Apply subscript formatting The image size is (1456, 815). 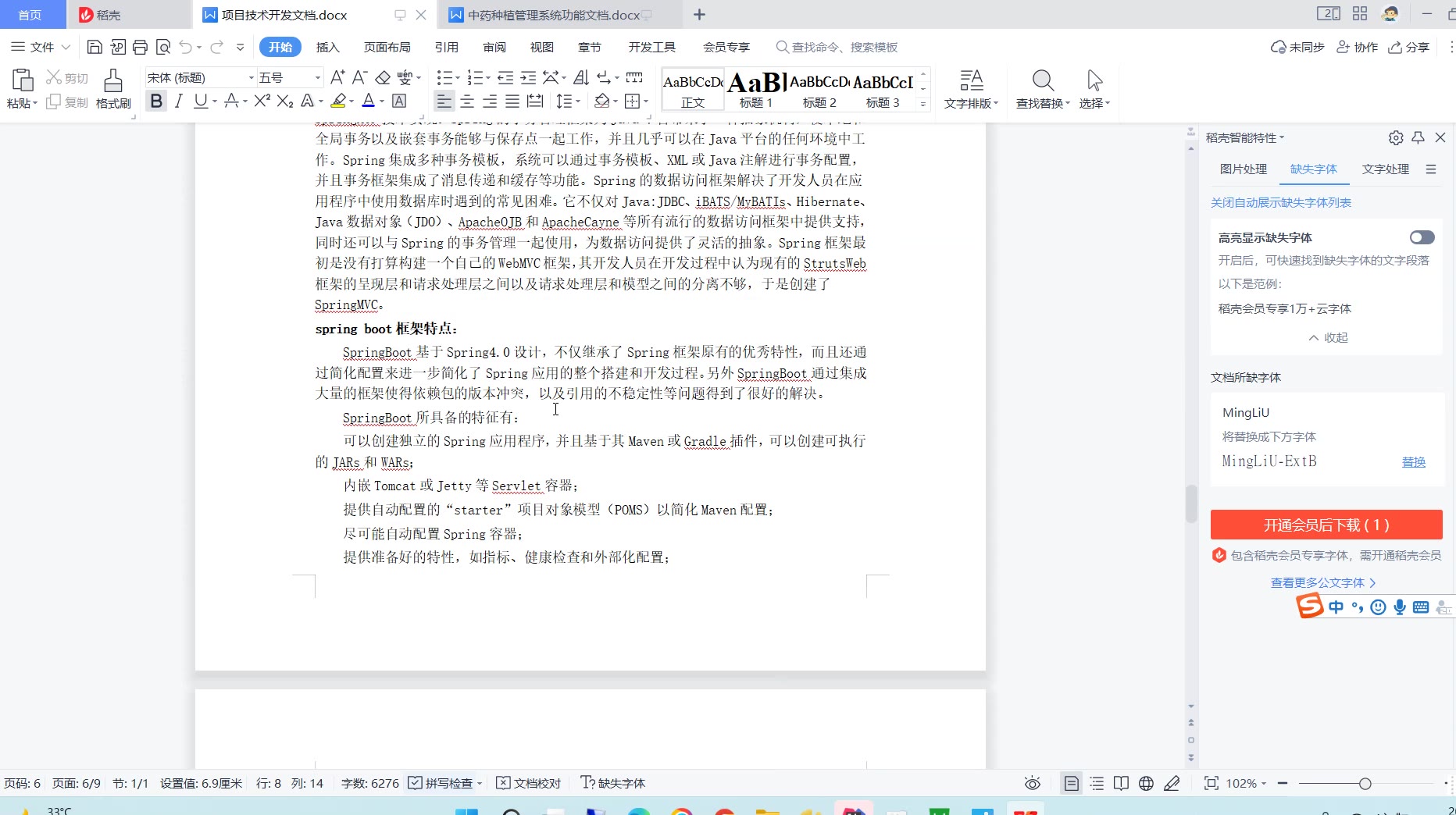point(285,101)
